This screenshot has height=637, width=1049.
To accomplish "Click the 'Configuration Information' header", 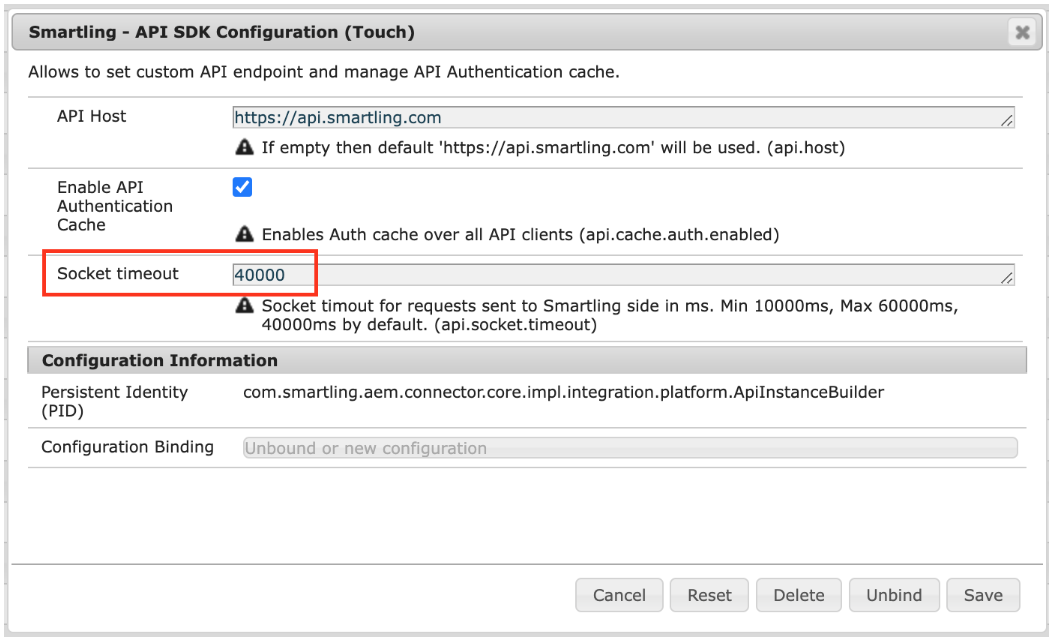I will click(159, 360).
